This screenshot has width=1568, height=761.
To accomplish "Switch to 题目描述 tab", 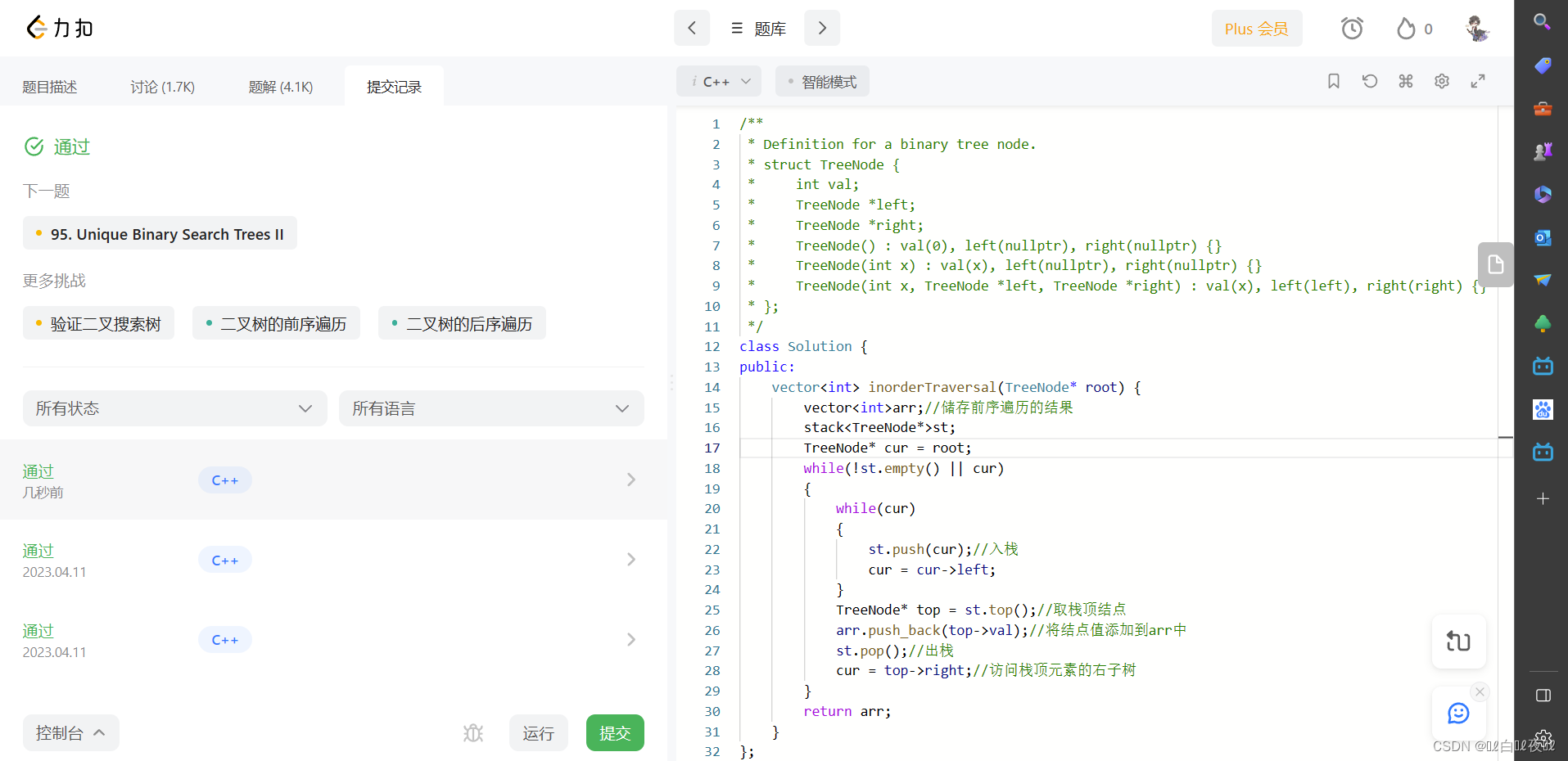I will point(50,87).
